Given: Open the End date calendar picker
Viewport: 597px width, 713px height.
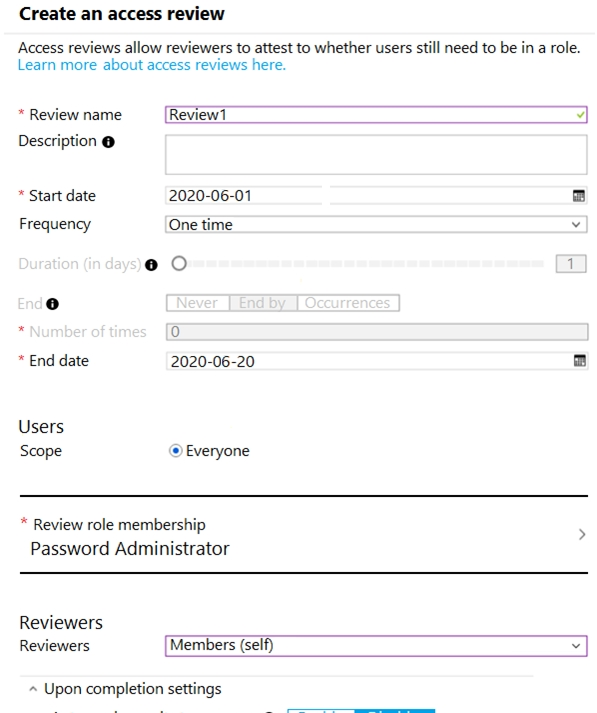Looking at the screenshot, I should point(579,361).
